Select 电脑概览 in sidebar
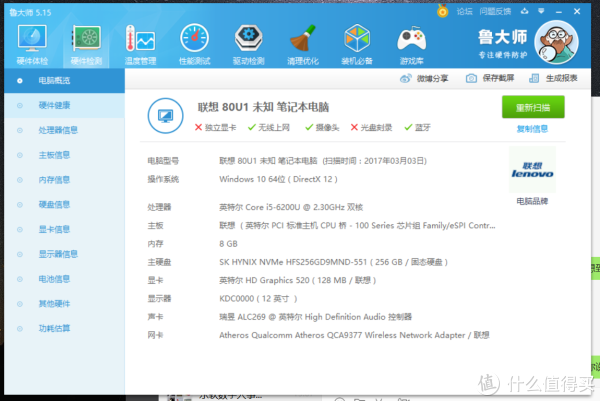Image resolution: width=600 pixels, height=401 pixels. coord(64,81)
